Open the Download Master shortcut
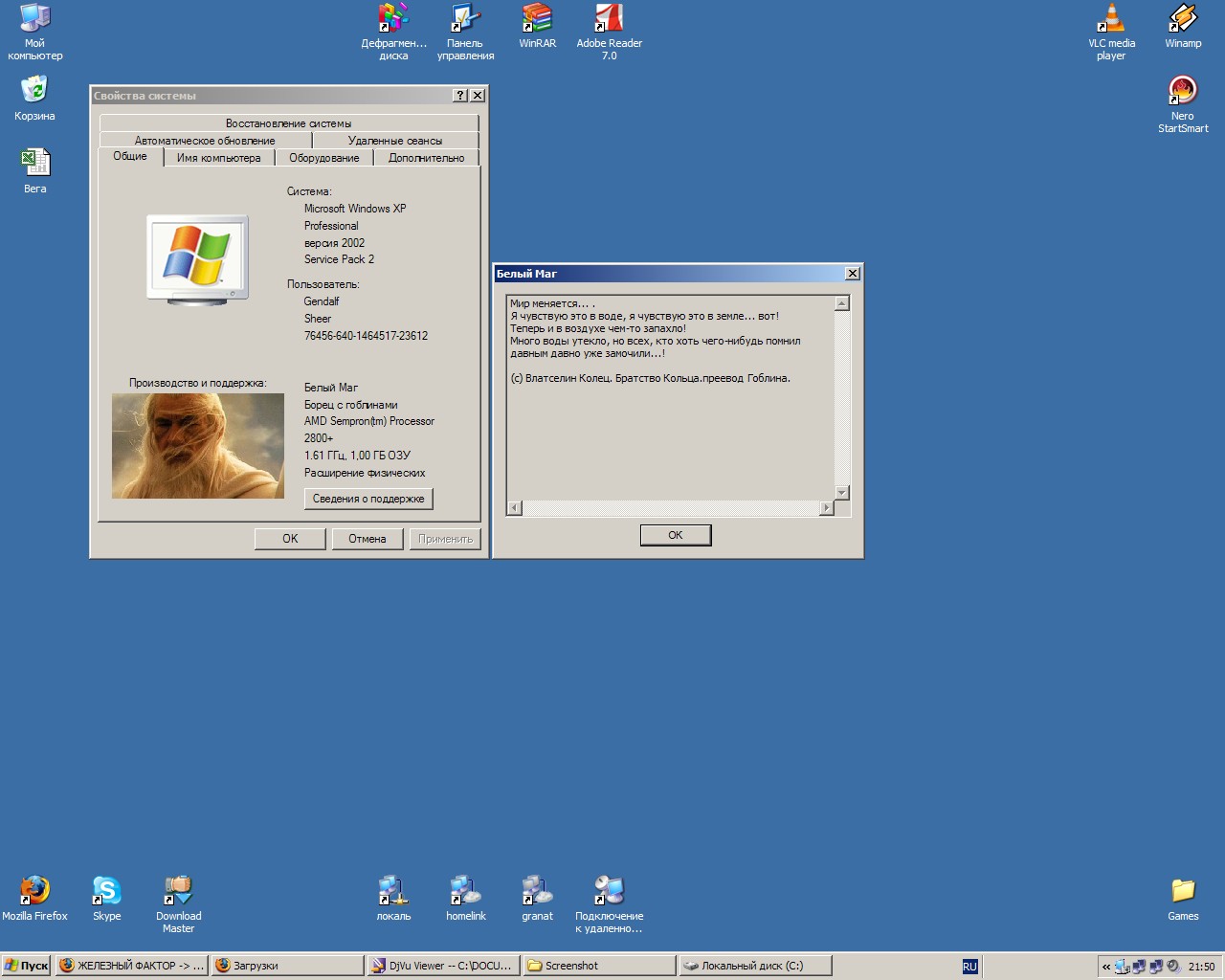This screenshot has width=1225, height=980. click(x=178, y=904)
